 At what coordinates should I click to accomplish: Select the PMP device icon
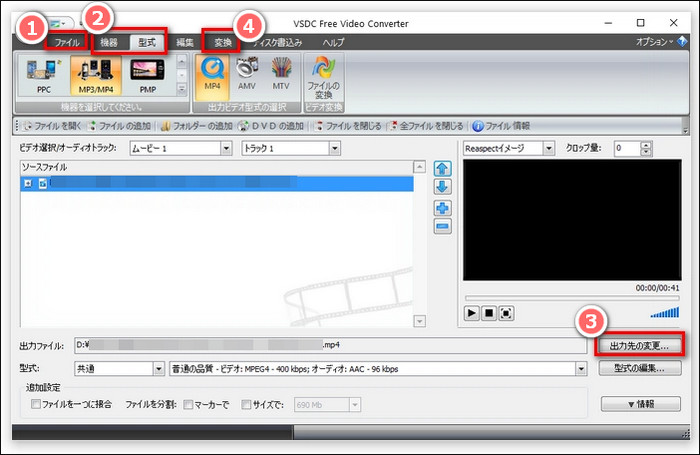point(147,76)
